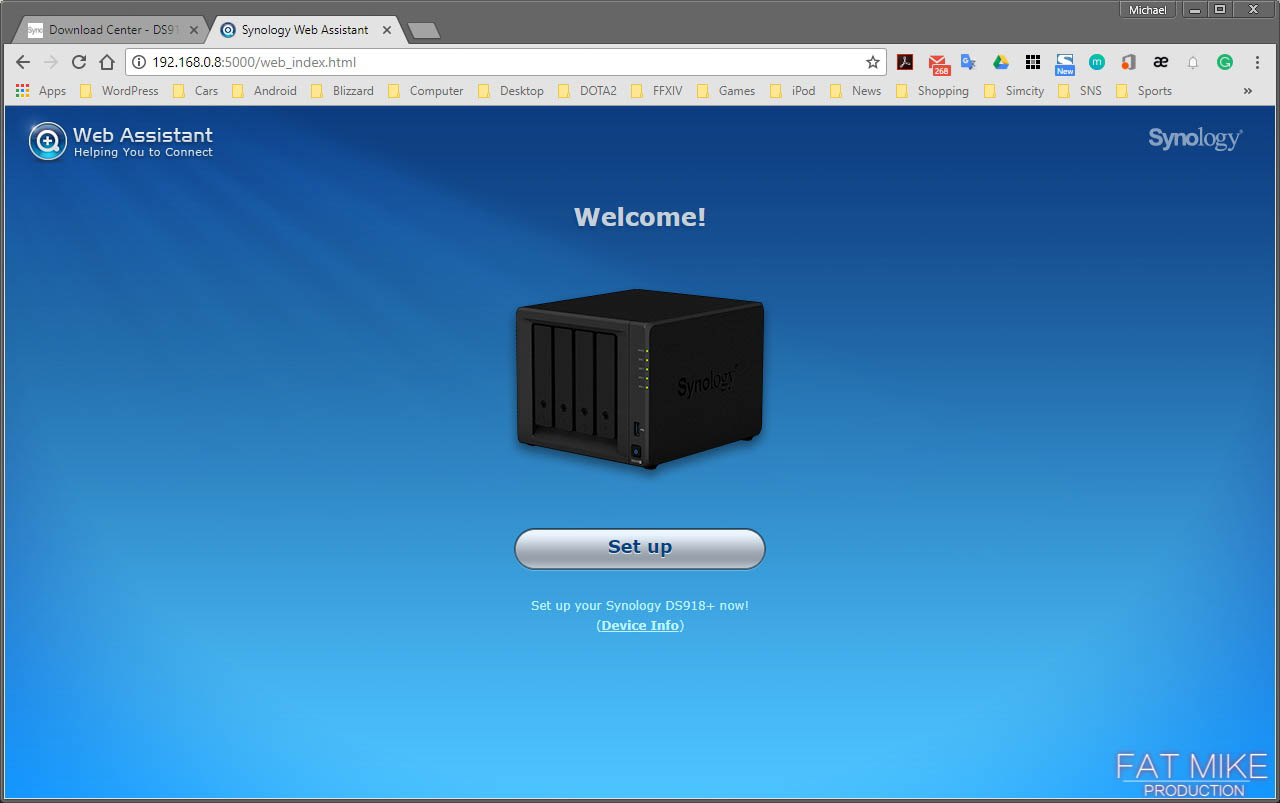Open the News bookmark folder

855,91
